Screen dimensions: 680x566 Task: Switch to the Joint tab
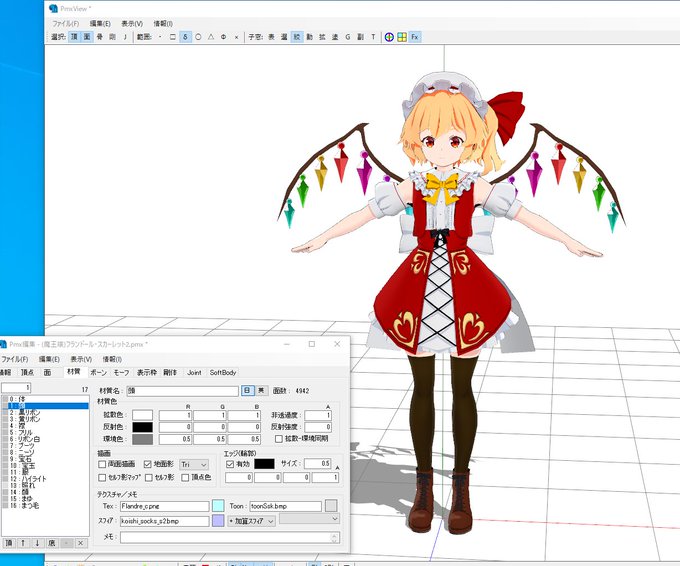pyautogui.click(x=194, y=372)
